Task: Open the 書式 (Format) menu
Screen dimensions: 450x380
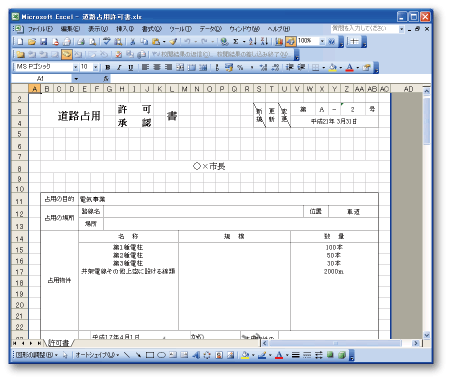Action: pos(152,29)
